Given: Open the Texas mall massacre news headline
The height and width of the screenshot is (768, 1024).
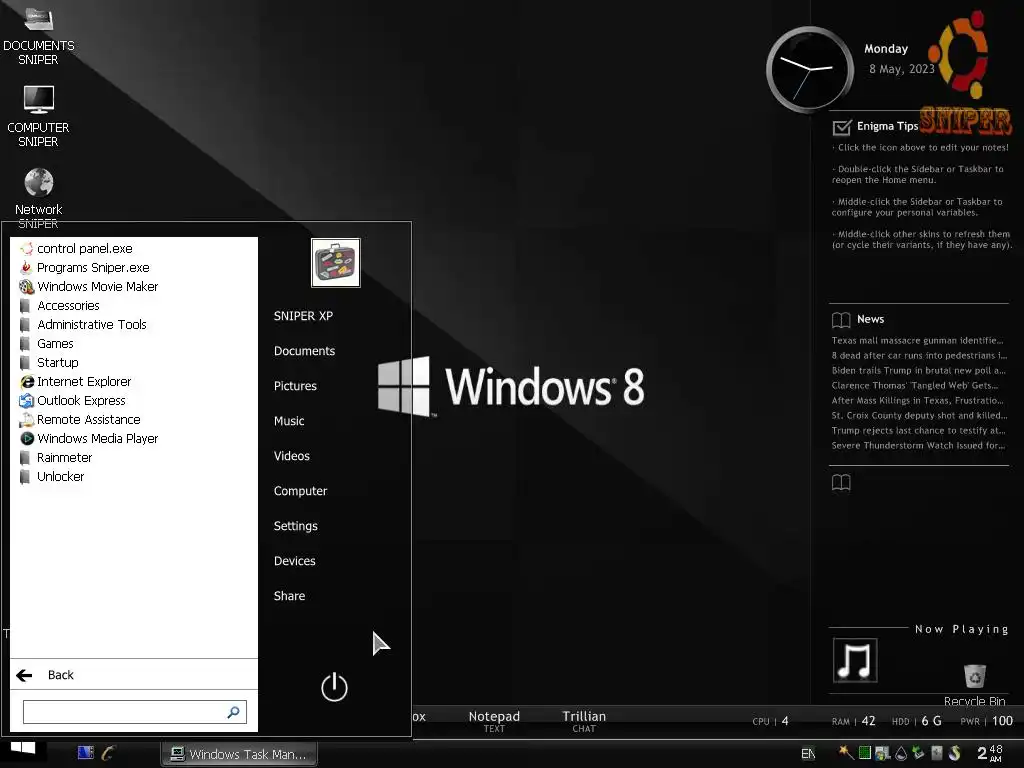Looking at the screenshot, I should (x=917, y=340).
